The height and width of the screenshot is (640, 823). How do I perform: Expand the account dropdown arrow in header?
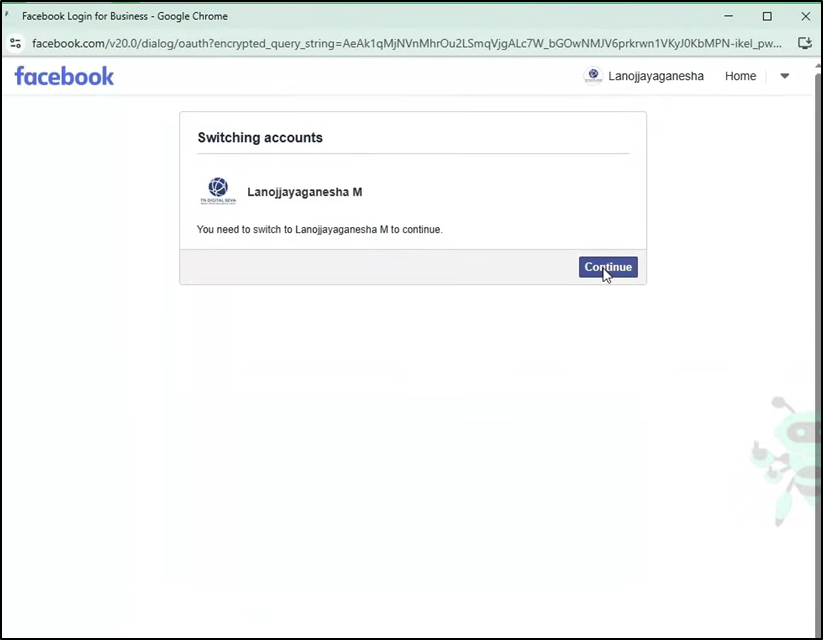click(785, 76)
